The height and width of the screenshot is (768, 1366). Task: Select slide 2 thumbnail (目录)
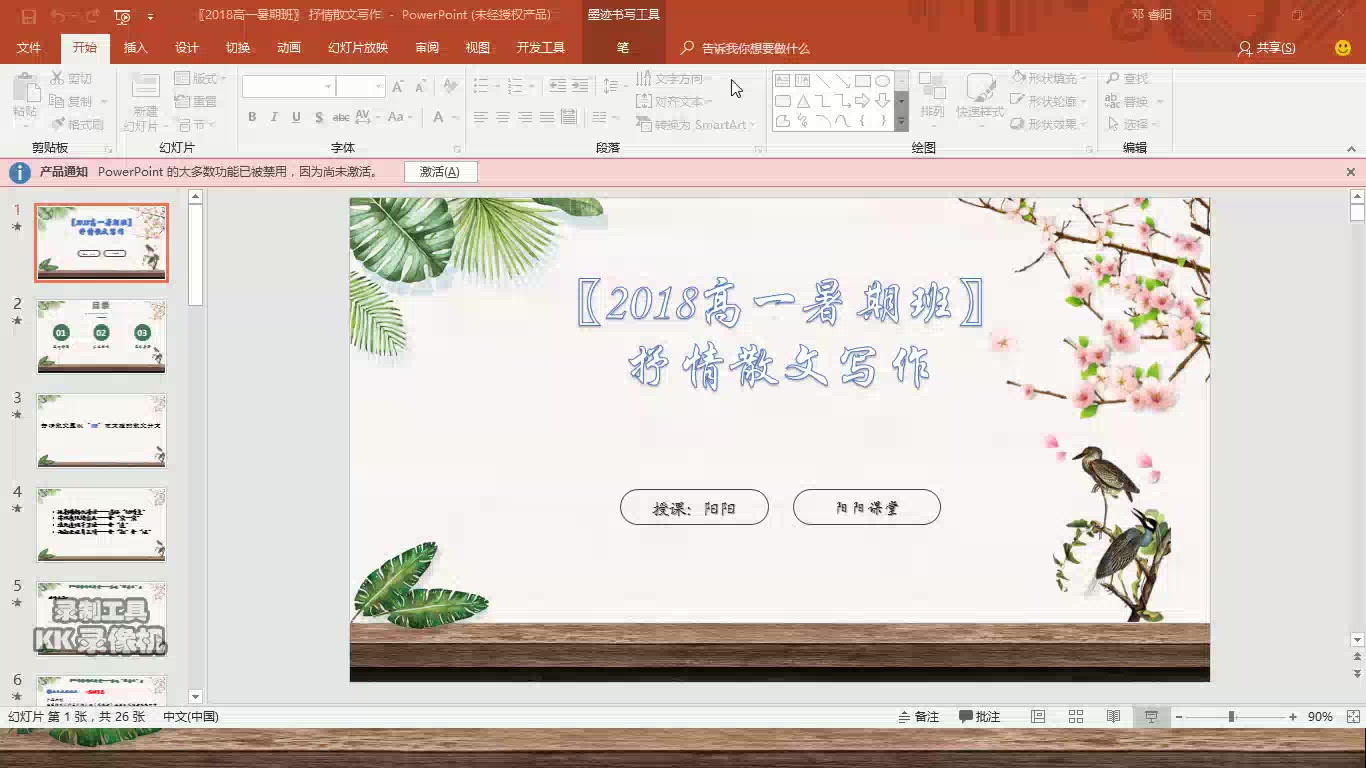point(101,336)
